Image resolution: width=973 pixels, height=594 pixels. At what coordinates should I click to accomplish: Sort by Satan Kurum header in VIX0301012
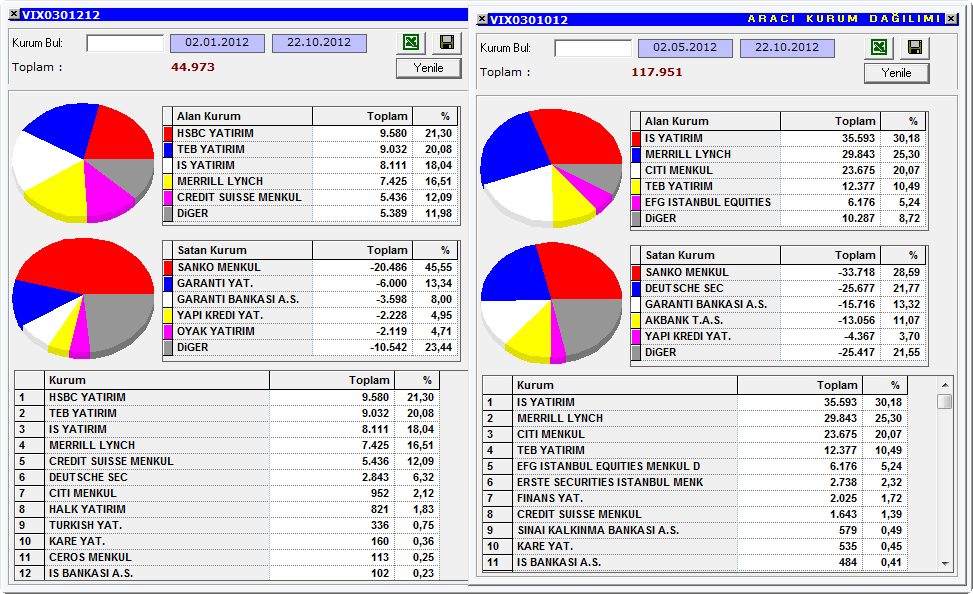pos(710,255)
